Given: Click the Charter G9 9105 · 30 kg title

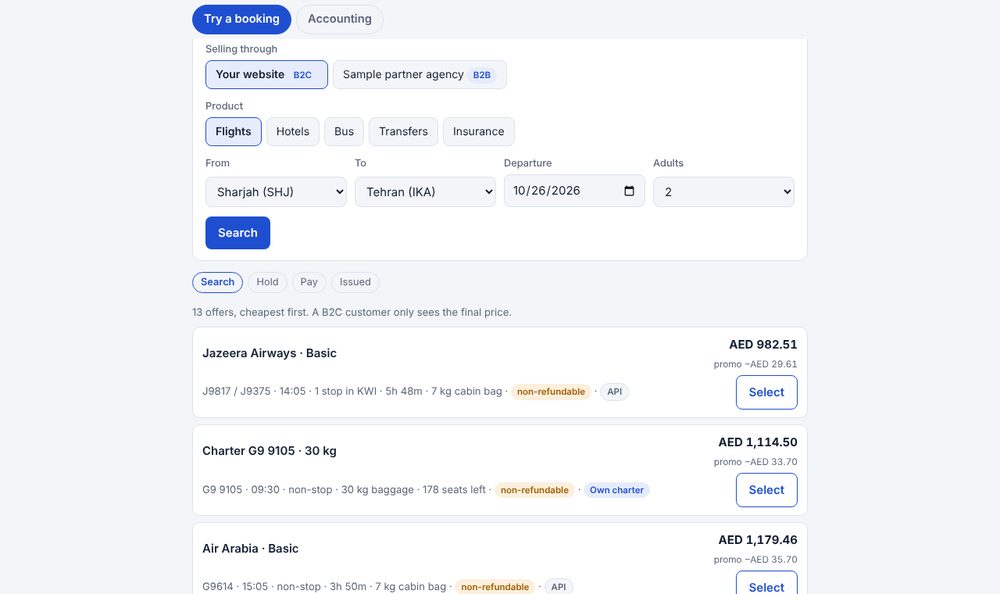Looking at the screenshot, I should pyautogui.click(x=269, y=451).
